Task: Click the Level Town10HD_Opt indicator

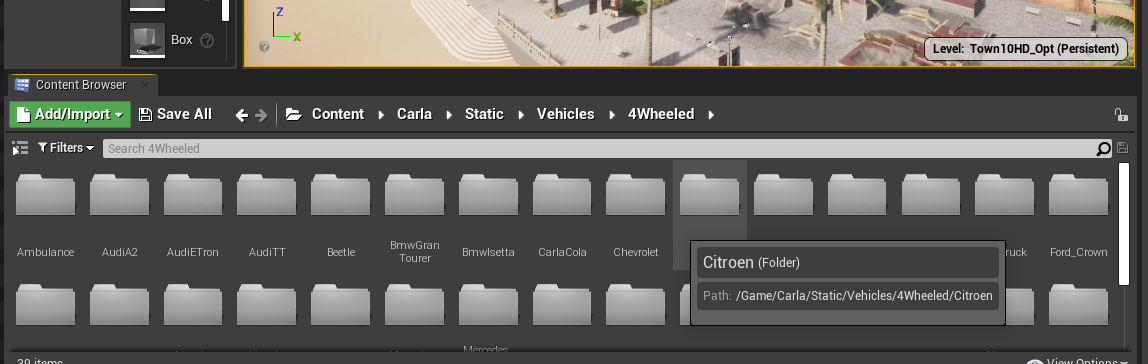Action: click(x=1026, y=49)
